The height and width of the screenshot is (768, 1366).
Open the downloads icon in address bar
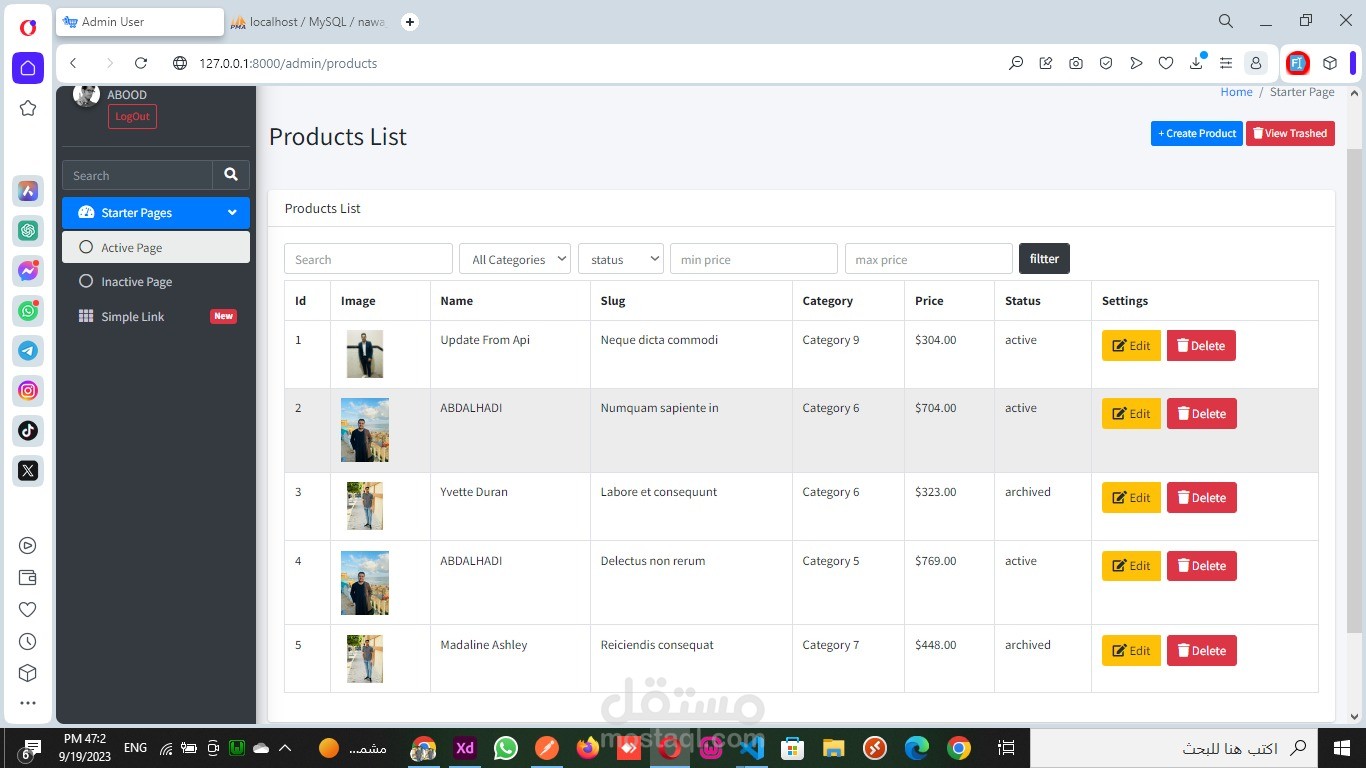[1196, 63]
